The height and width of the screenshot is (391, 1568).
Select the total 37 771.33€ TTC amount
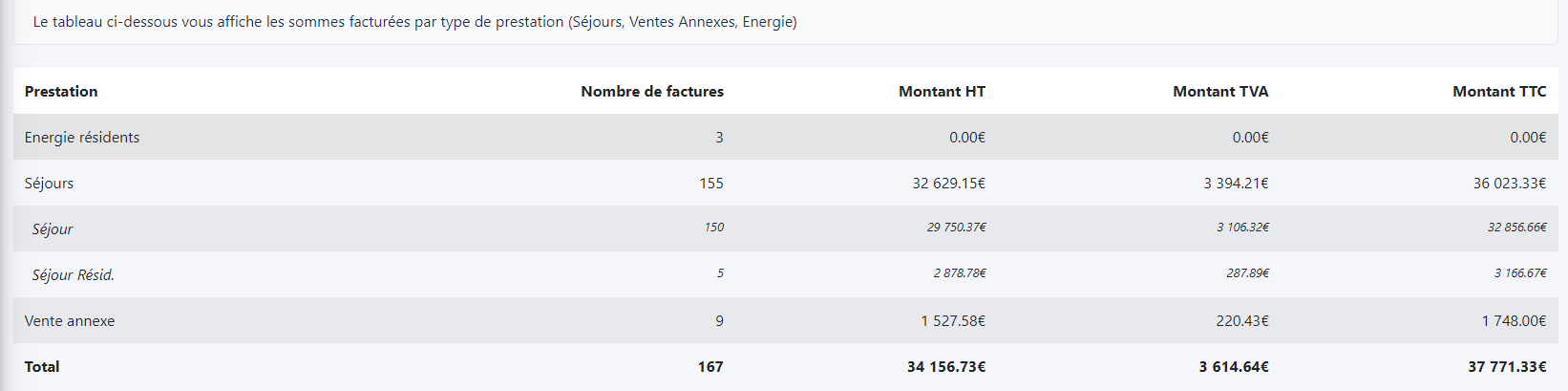[1507, 367]
